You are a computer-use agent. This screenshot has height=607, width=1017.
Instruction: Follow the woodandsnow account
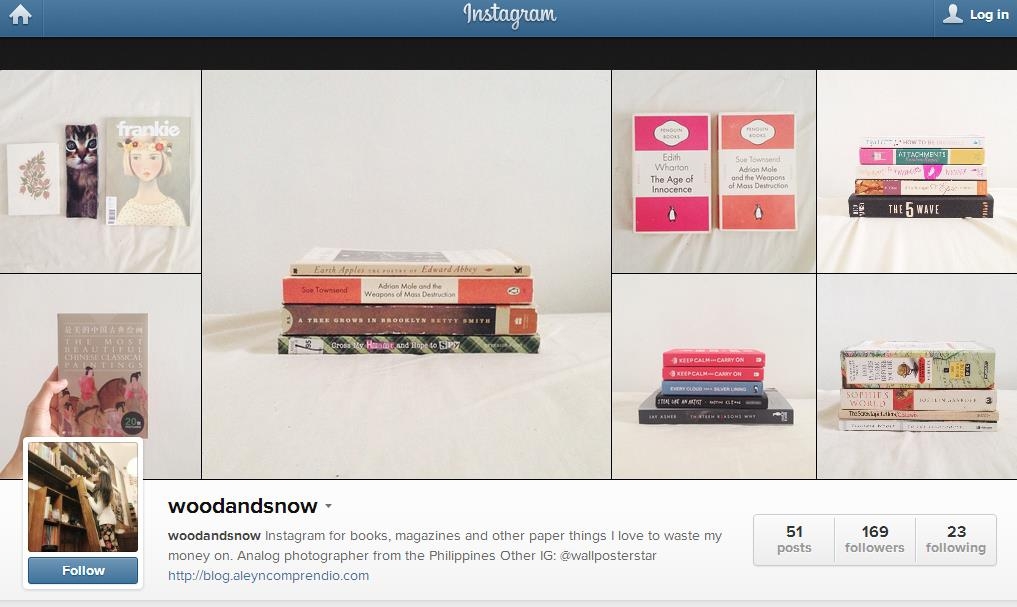[x=83, y=571]
